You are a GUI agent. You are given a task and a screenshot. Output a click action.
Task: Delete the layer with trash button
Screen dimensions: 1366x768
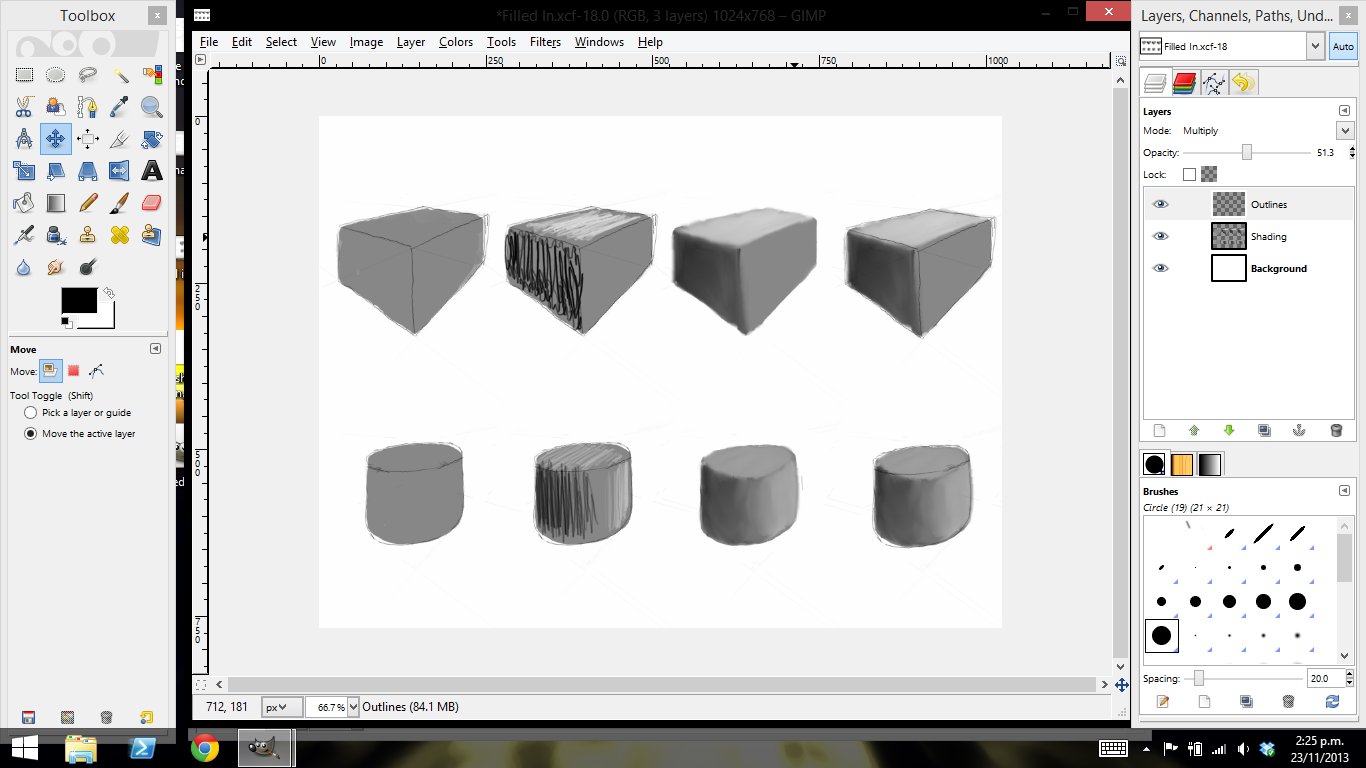tap(1336, 431)
